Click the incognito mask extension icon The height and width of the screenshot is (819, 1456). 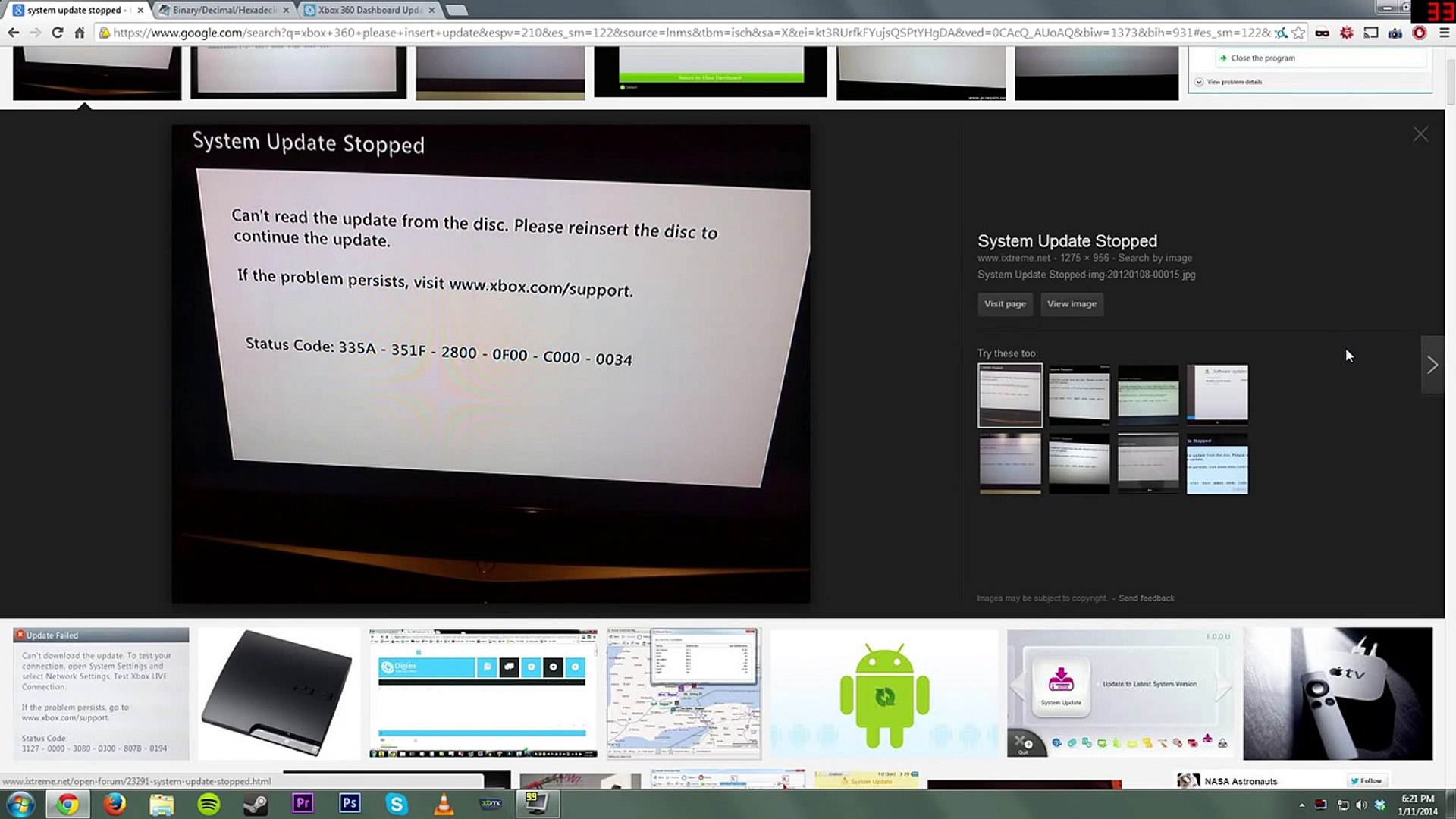coord(1322,33)
